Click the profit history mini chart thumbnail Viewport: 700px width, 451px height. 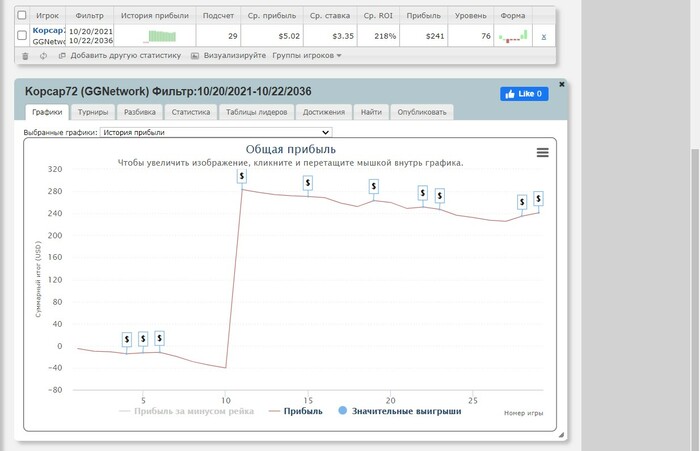pyautogui.click(x=160, y=36)
